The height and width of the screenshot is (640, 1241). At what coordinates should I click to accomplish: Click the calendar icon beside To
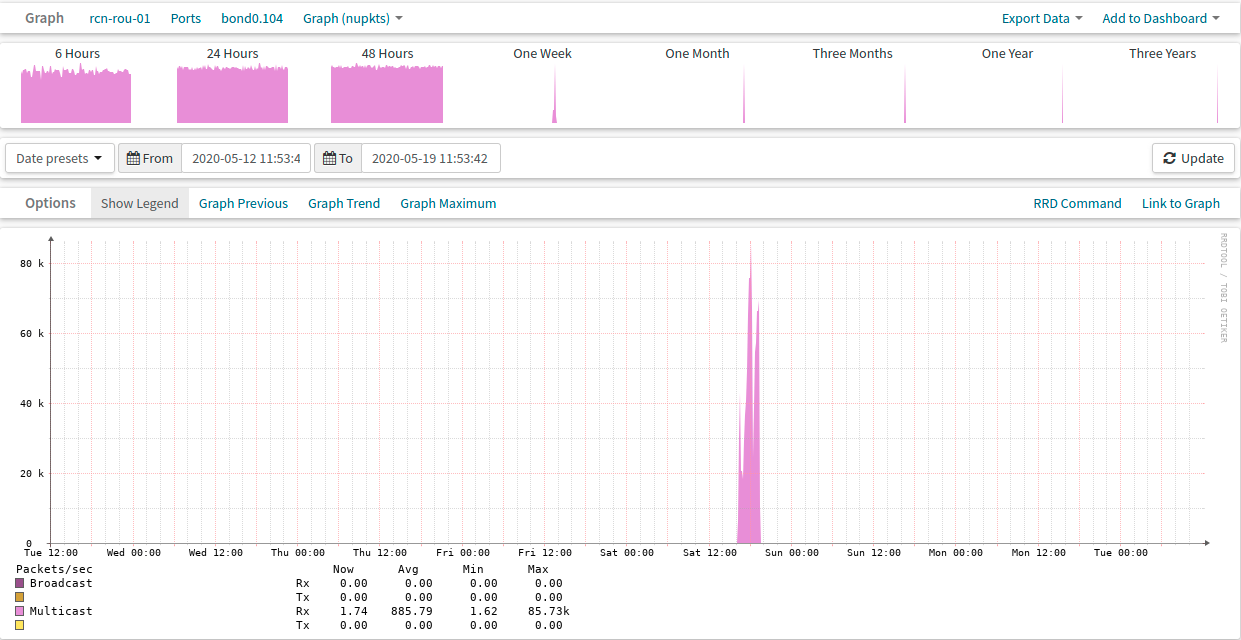pyautogui.click(x=329, y=158)
